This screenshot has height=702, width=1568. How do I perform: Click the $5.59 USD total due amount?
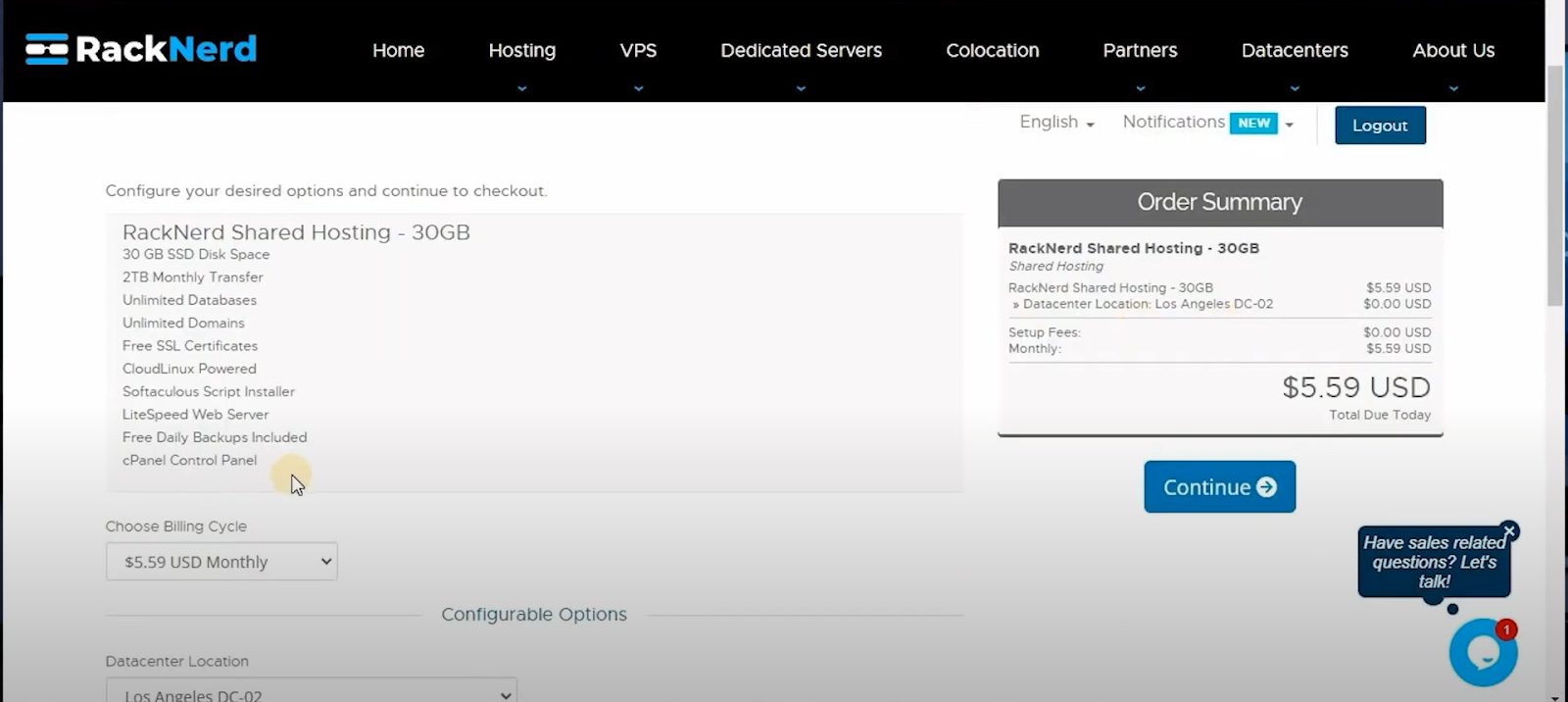click(1356, 387)
